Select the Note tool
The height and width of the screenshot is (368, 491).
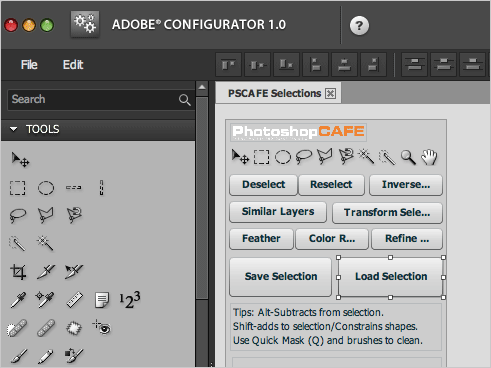(102, 300)
